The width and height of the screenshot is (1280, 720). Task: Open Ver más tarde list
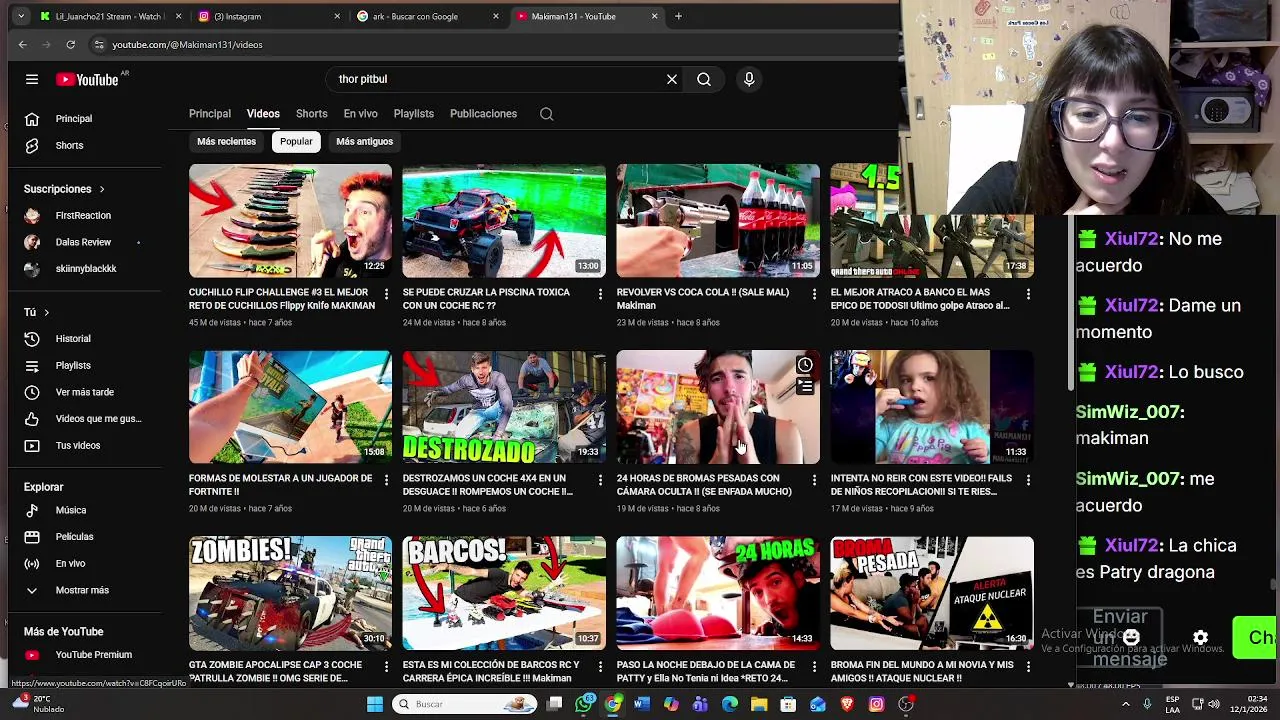point(84,392)
